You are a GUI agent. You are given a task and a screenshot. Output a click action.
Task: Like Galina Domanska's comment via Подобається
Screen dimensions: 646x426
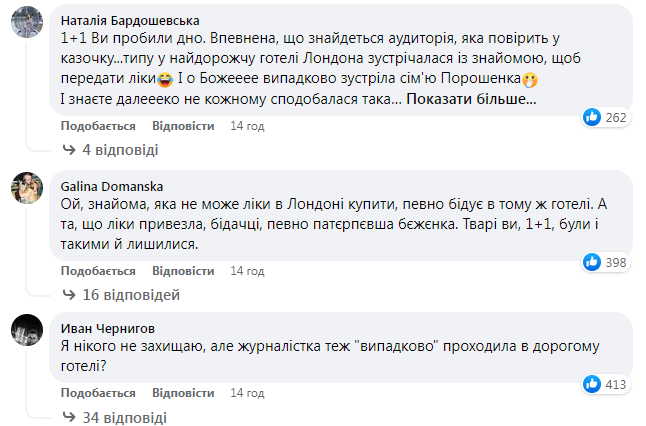point(98,270)
